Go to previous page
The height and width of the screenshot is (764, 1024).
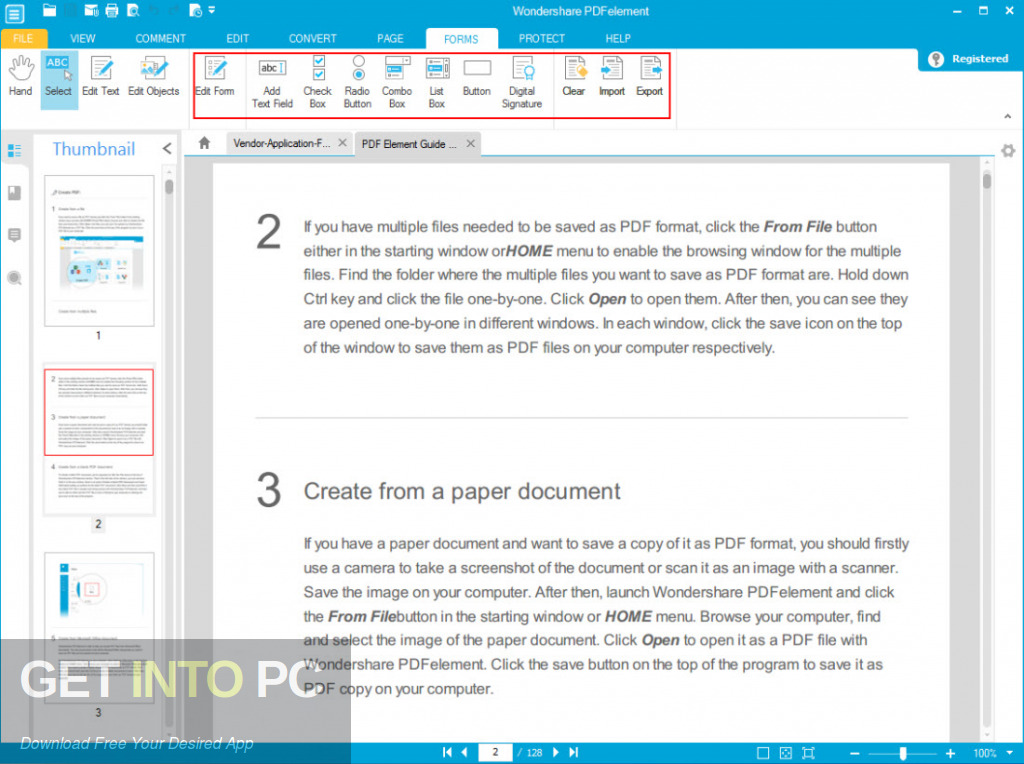point(464,752)
